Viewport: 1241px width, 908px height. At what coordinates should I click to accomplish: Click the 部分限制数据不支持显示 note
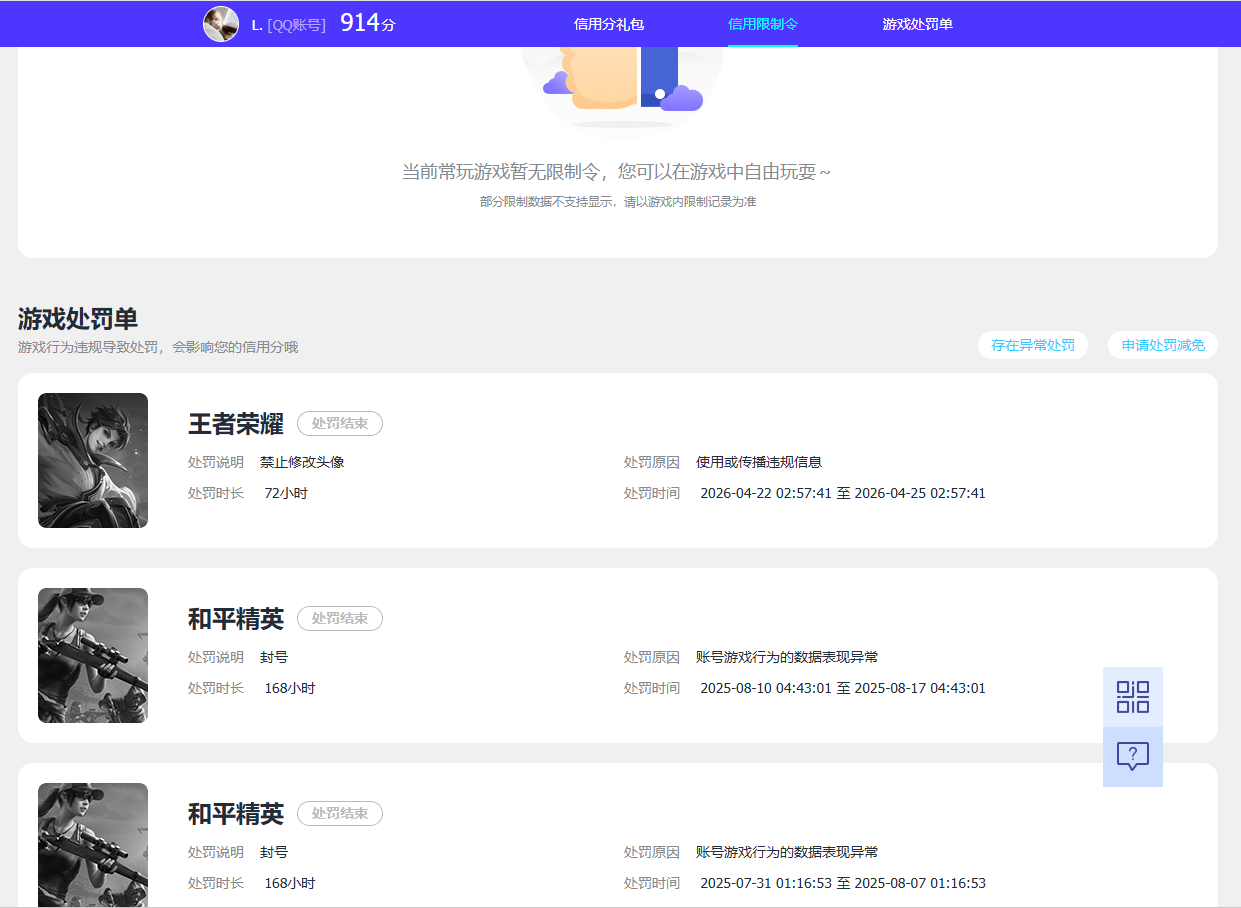[618, 201]
